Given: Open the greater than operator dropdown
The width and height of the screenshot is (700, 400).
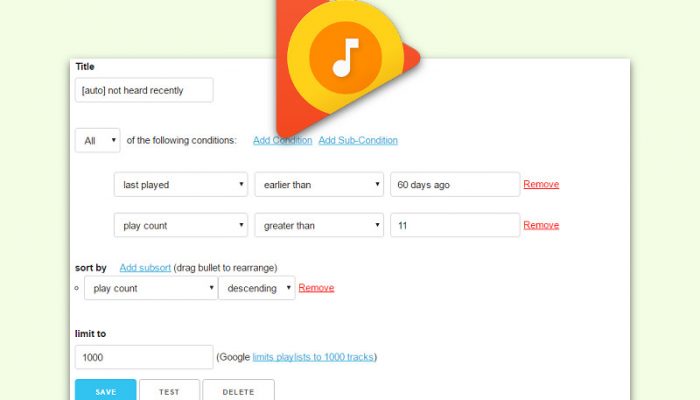Looking at the screenshot, I should (319, 225).
